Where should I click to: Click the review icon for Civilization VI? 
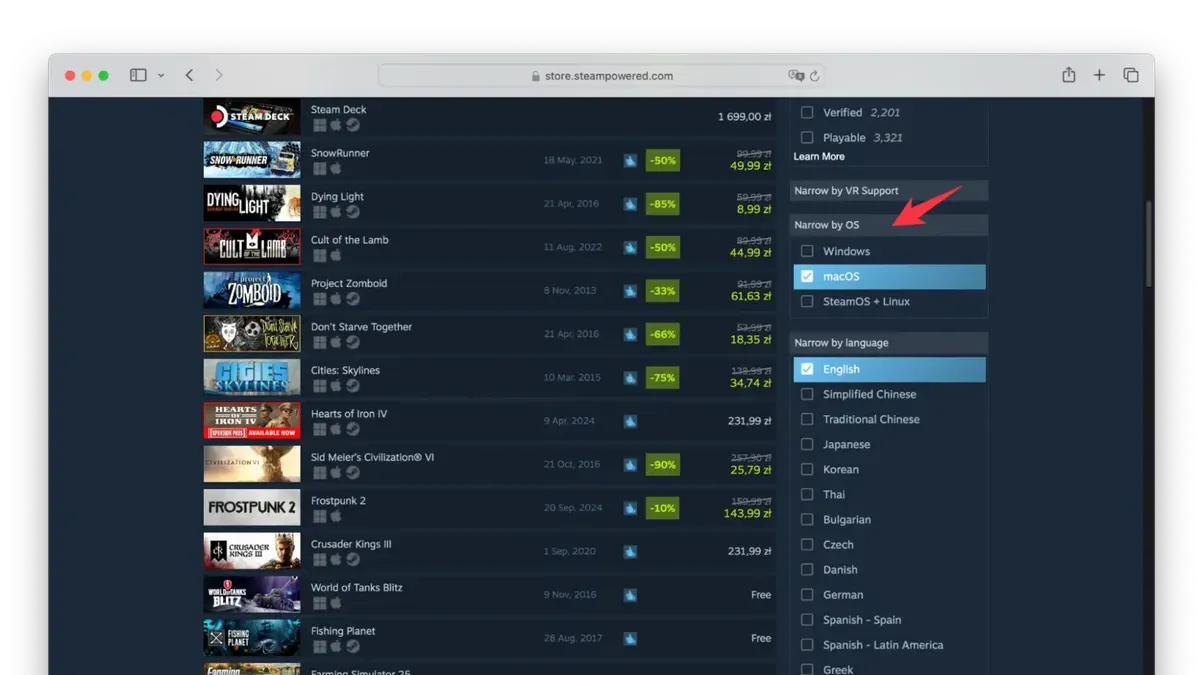point(630,465)
